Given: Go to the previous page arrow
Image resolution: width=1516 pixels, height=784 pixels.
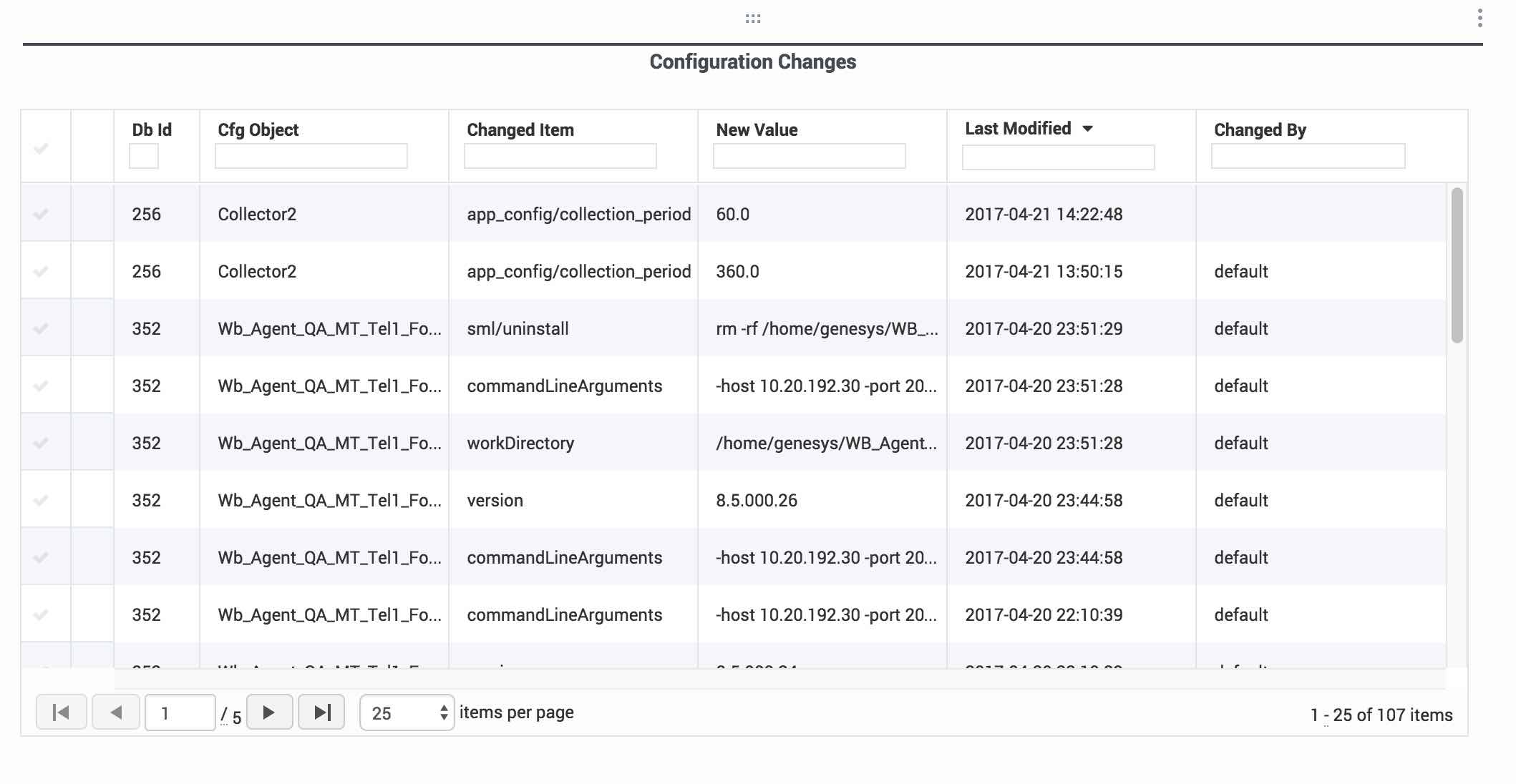Looking at the screenshot, I should pos(116,712).
